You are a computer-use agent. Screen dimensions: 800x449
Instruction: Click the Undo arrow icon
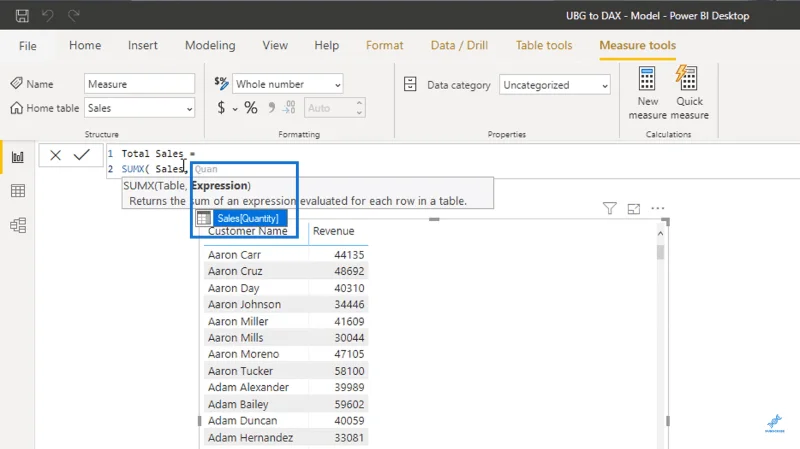(47, 15)
